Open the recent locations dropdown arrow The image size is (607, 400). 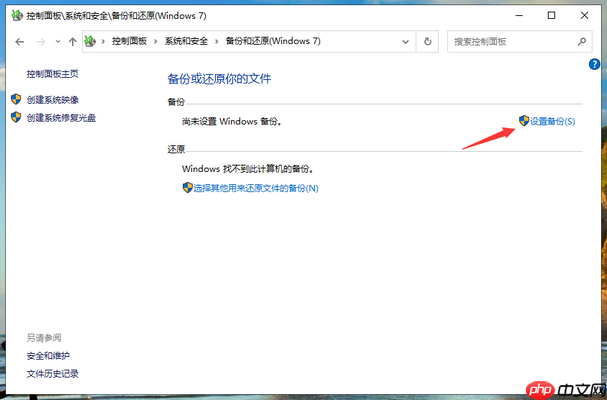click(x=58, y=42)
